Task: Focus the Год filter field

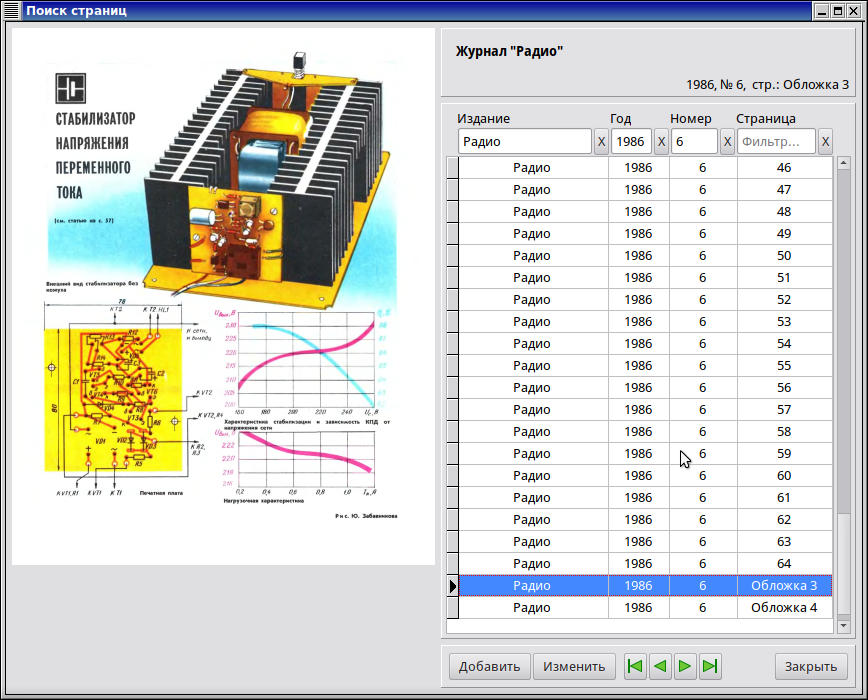Action: [x=631, y=142]
